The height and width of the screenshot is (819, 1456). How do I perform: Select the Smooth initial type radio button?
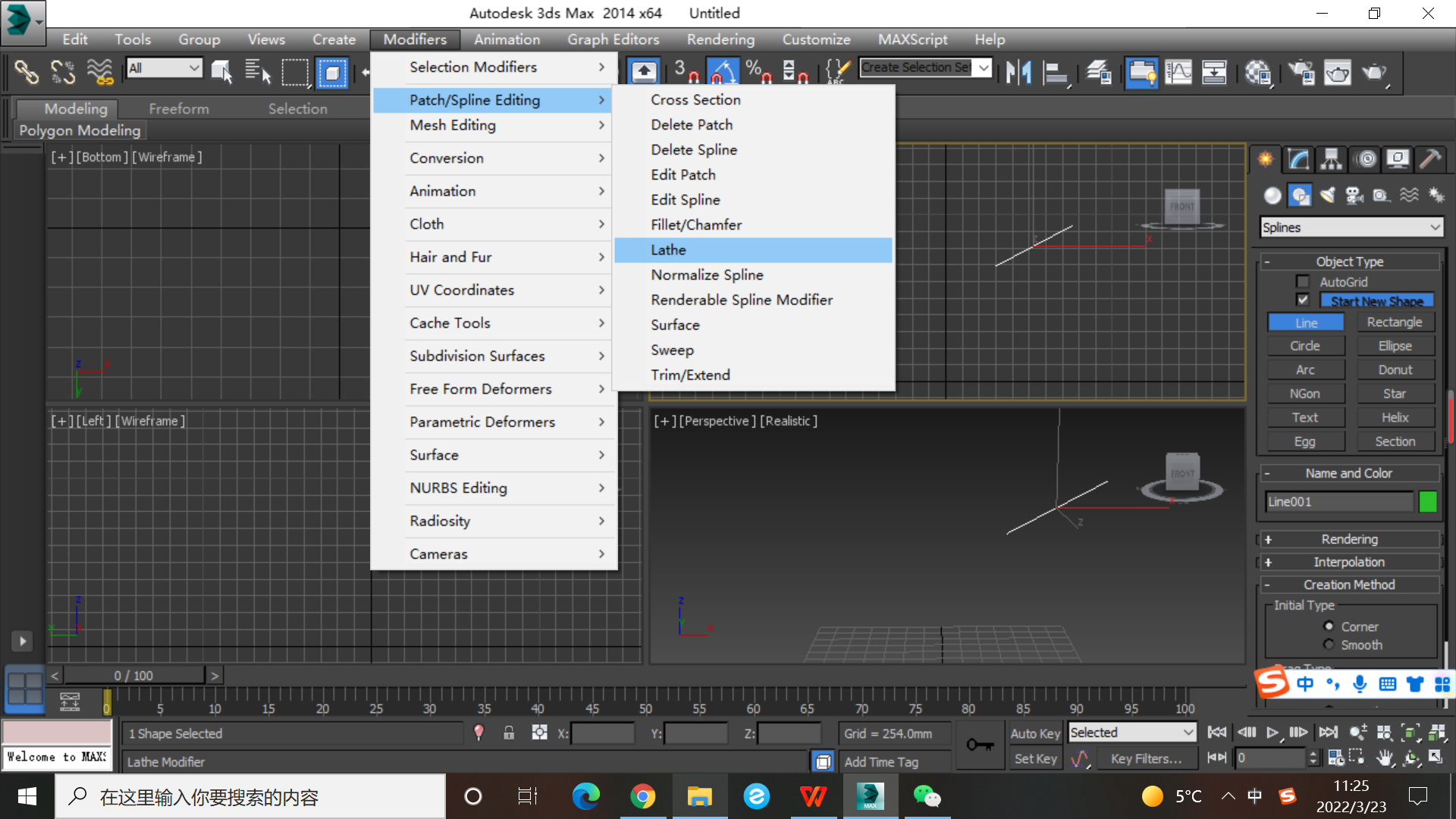pyautogui.click(x=1329, y=645)
